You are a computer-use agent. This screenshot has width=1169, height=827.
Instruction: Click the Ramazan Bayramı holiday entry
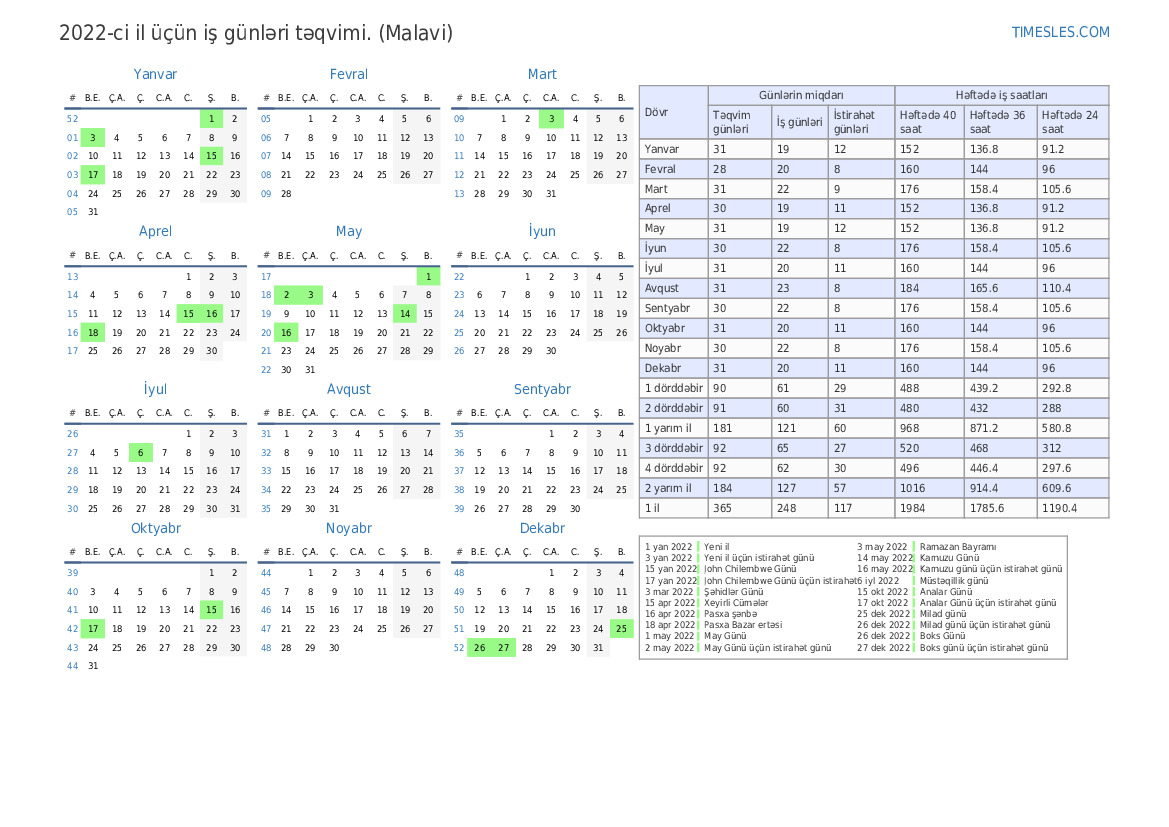pyautogui.click(x=957, y=547)
